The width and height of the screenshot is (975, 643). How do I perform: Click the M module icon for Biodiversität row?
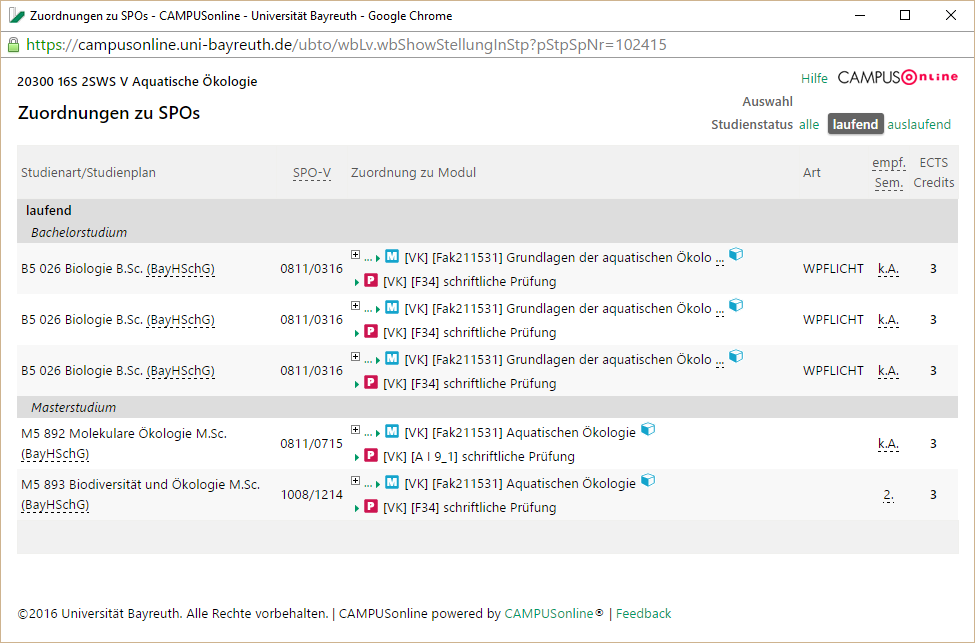click(392, 482)
